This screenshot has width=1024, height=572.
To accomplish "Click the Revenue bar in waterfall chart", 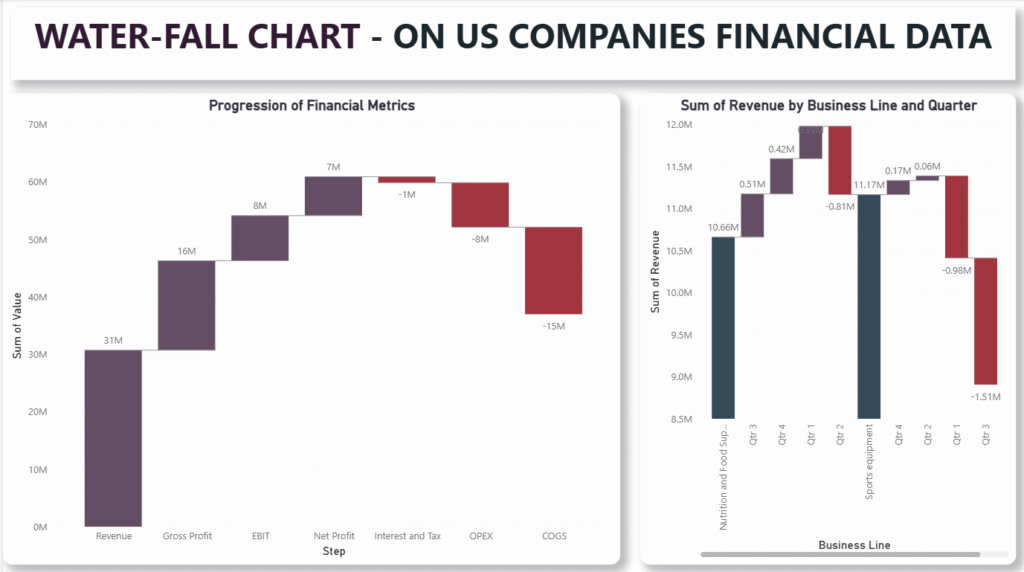I will (113, 438).
